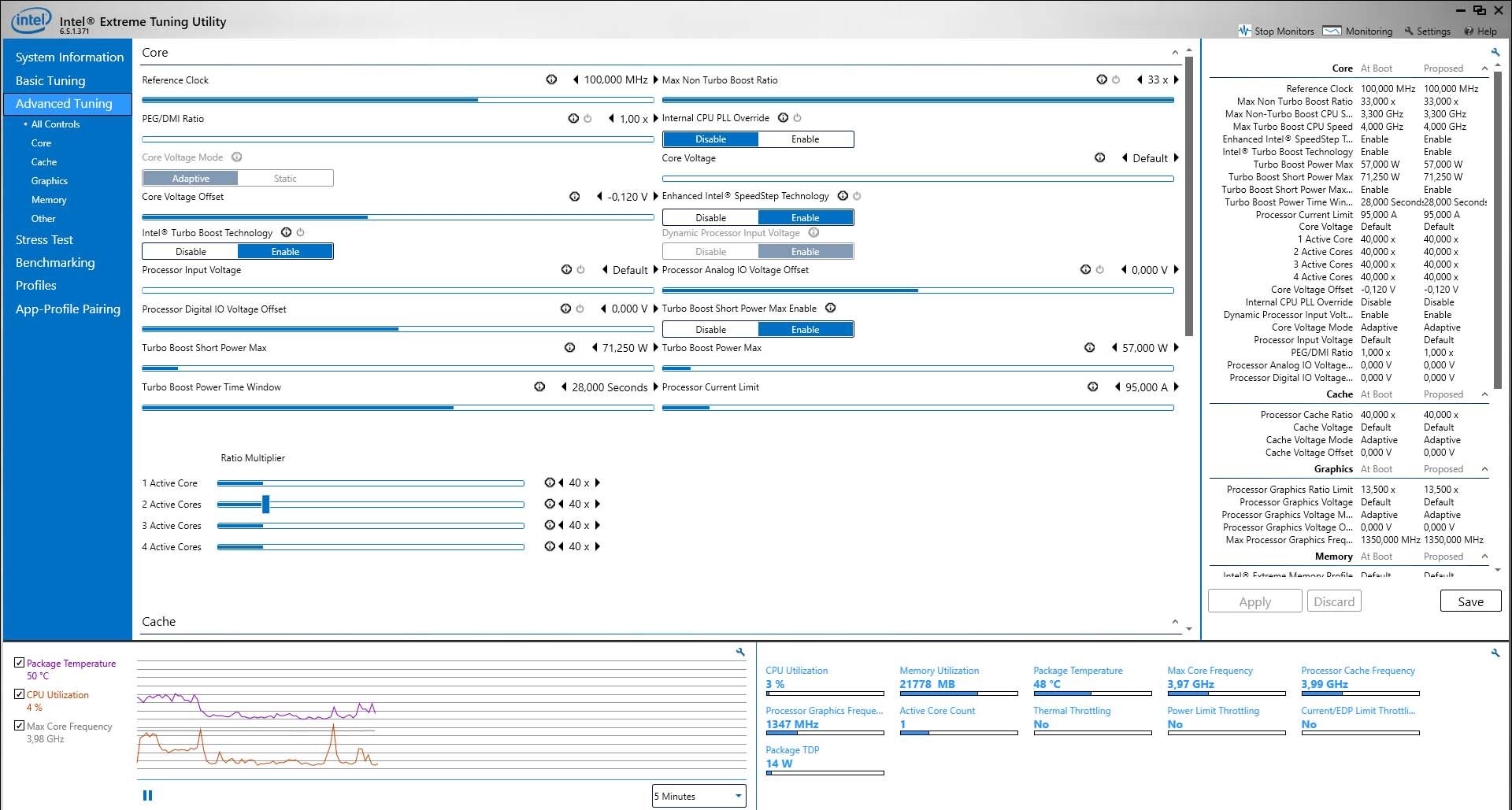Click the Turbo Boost Power Time Window slider
1512x810 pixels.
click(x=398, y=408)
